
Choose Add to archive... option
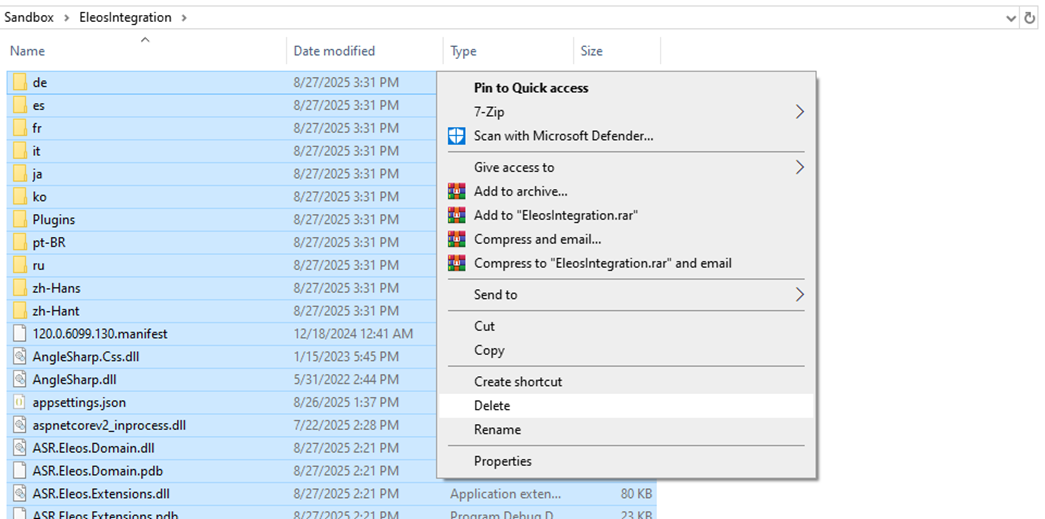click(521, 191)
